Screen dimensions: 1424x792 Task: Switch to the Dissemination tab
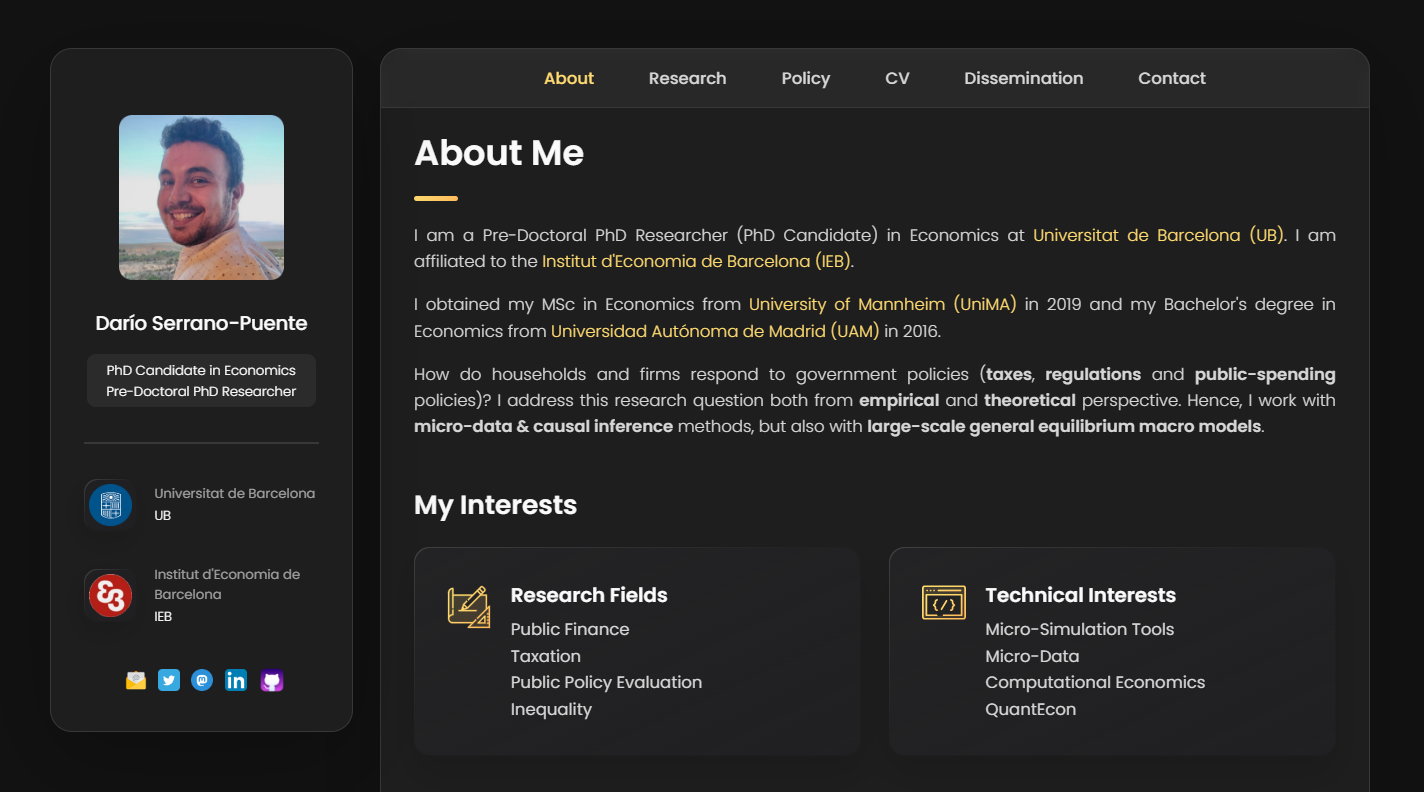1023,78
